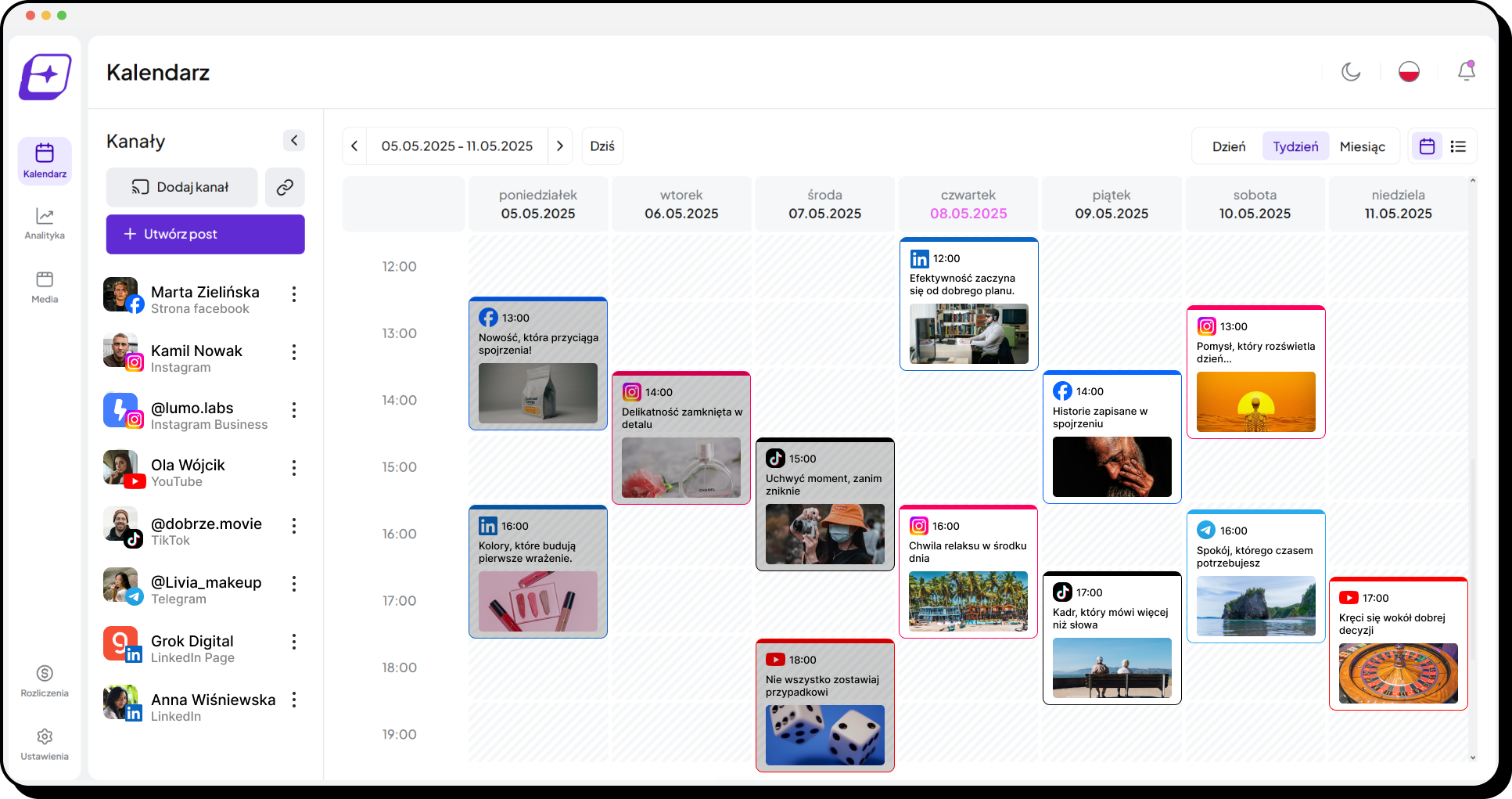The height and width of the screenshot is (799, 1512).
Task: Click the notification bell icon
Action: tap(1466, 72)
